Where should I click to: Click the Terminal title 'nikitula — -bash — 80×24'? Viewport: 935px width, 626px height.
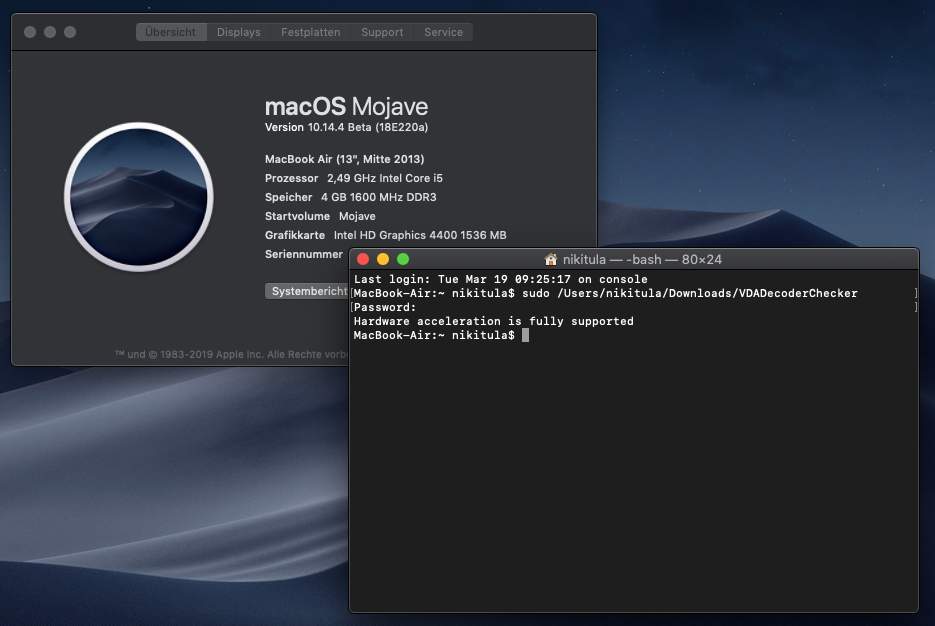point(642,259)
